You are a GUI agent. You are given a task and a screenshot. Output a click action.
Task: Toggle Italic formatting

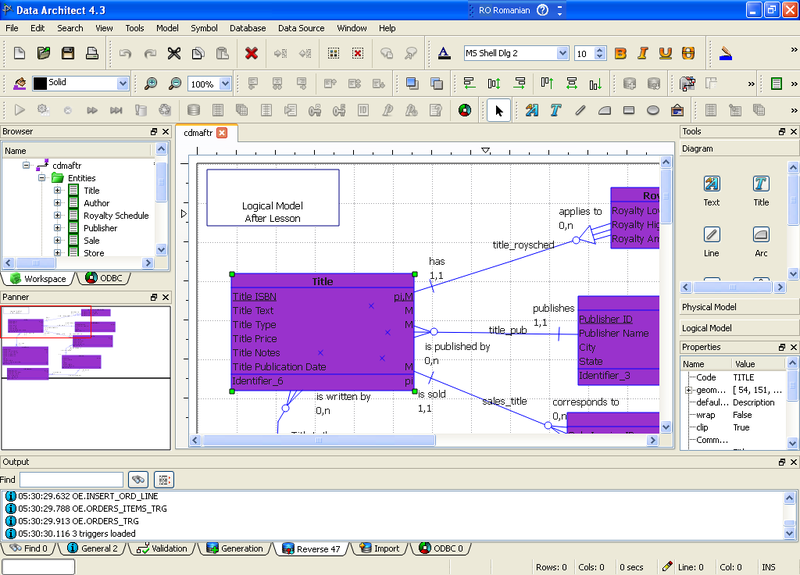[x=643, y=53]
